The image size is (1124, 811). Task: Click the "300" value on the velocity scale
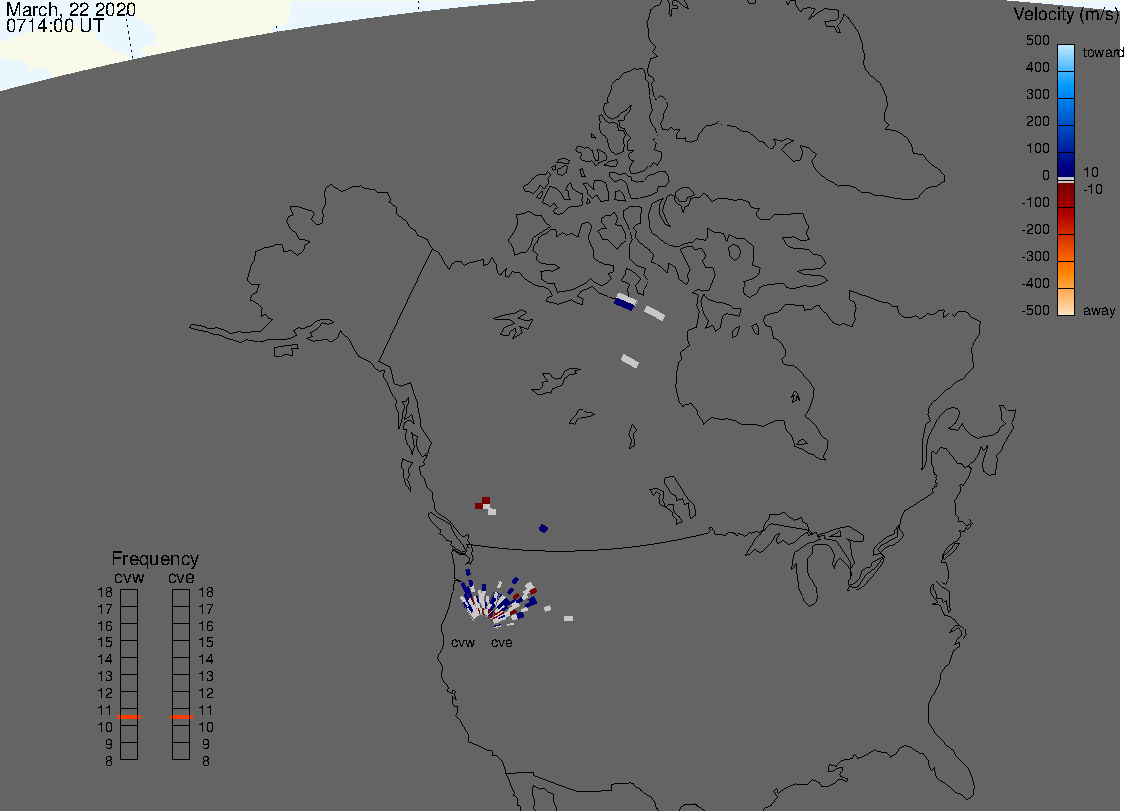coord(1037,95)
